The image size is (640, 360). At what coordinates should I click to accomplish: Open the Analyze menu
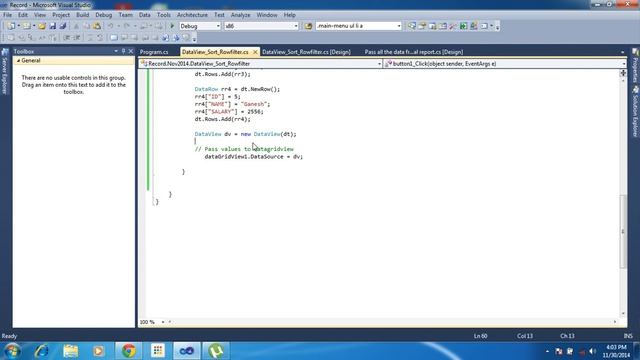tap(240, 15)
